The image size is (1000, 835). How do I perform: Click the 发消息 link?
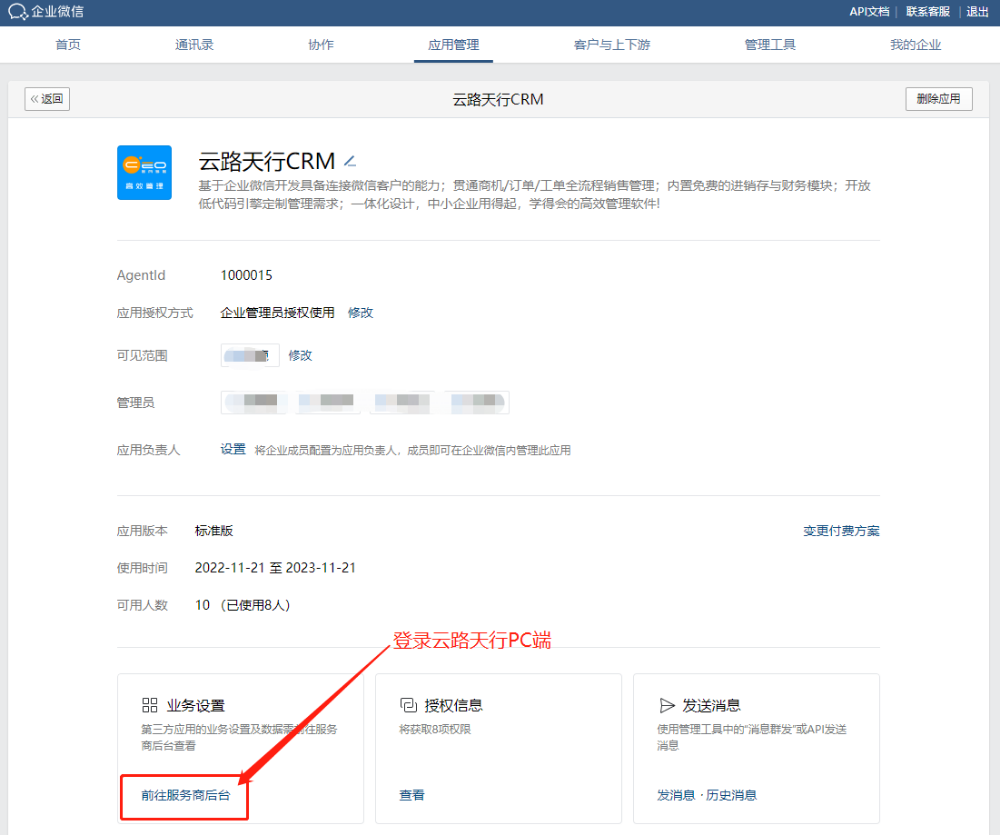pyautogui.click(x=676, y=795)
